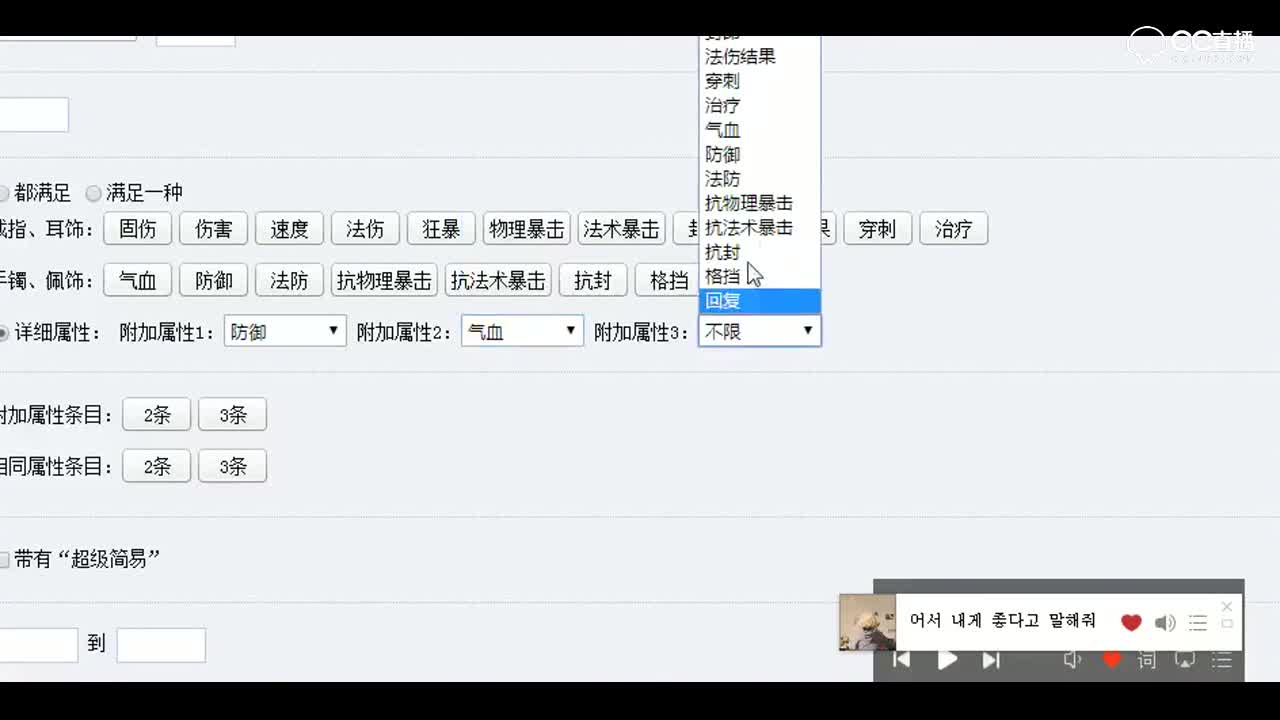Open the lyrics 词 icon in the player bar
Screen dimensions: 1280x720
pyautogui.click(x=1146, y=659)
